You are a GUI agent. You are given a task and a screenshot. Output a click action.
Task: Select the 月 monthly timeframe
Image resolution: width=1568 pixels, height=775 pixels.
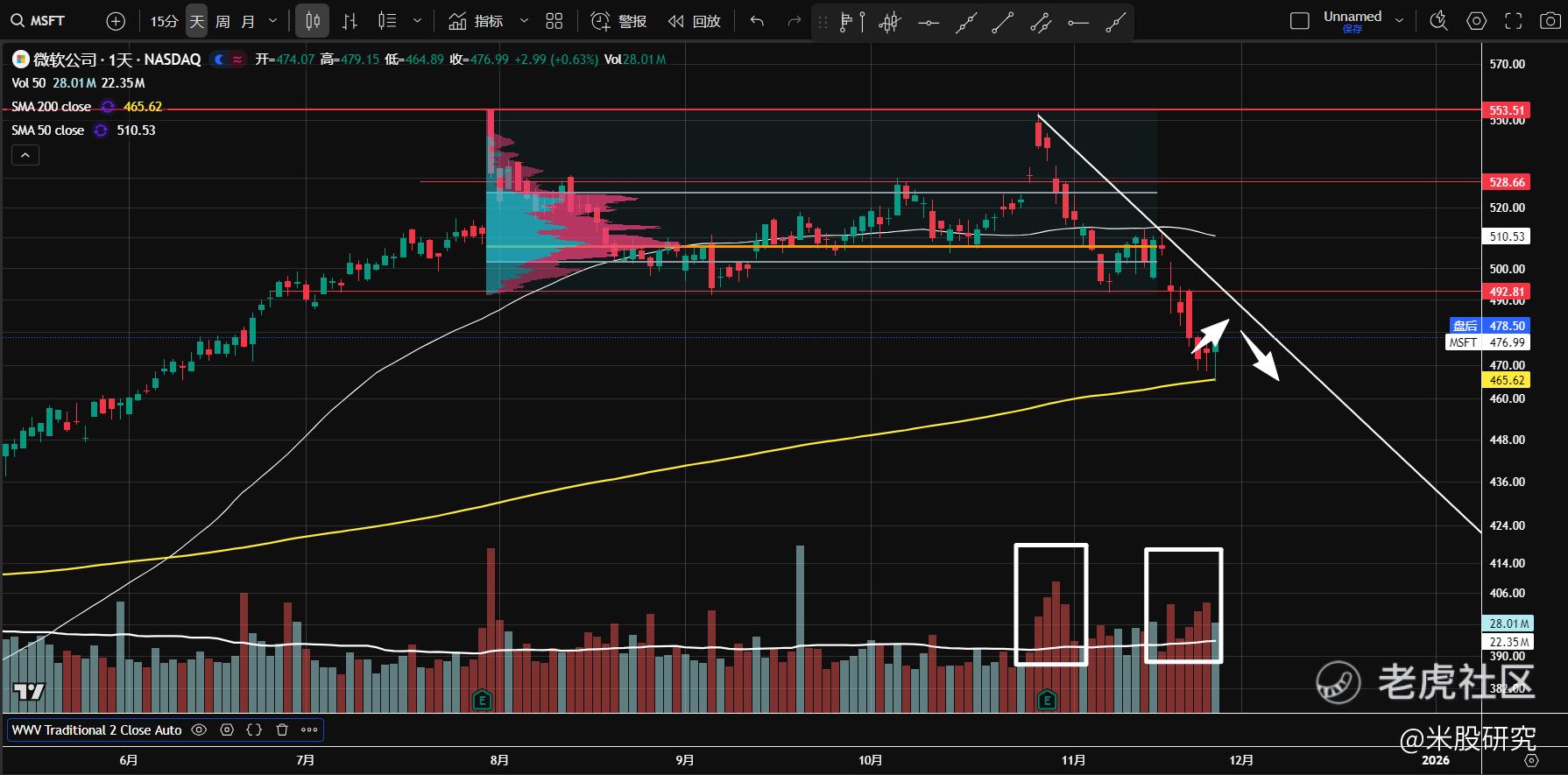coord(249,21)
